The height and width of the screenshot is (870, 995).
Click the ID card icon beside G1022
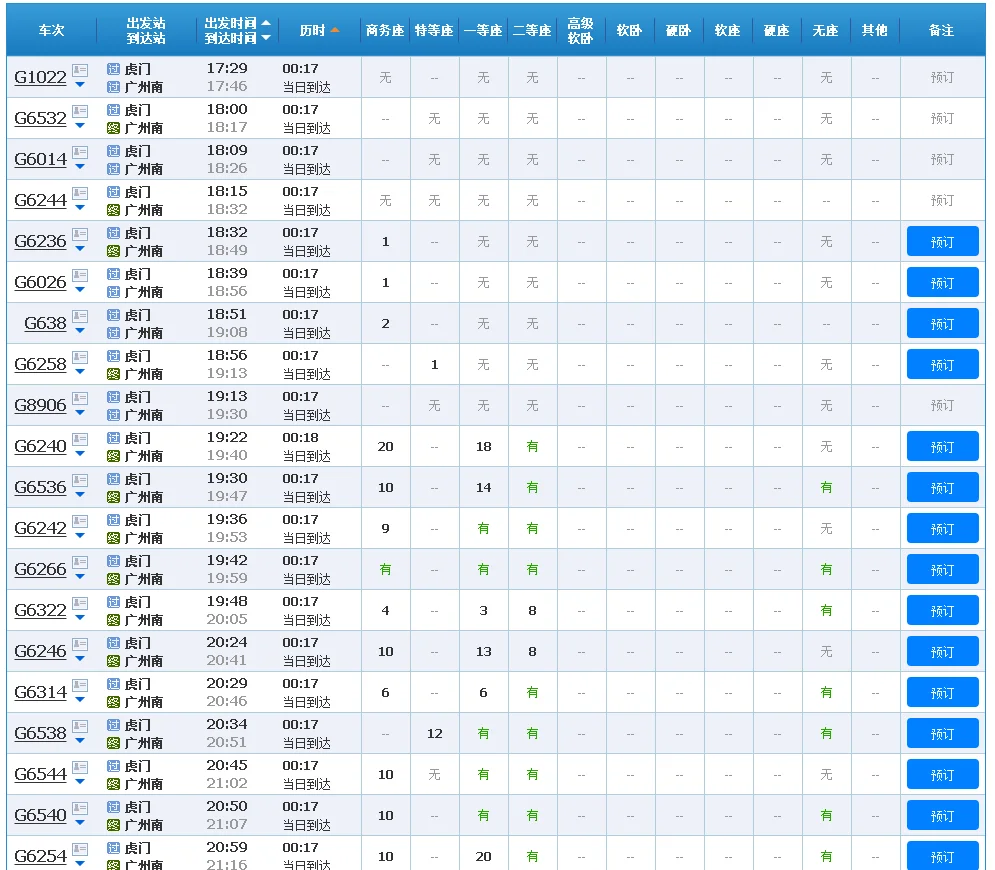click(80, 70)
